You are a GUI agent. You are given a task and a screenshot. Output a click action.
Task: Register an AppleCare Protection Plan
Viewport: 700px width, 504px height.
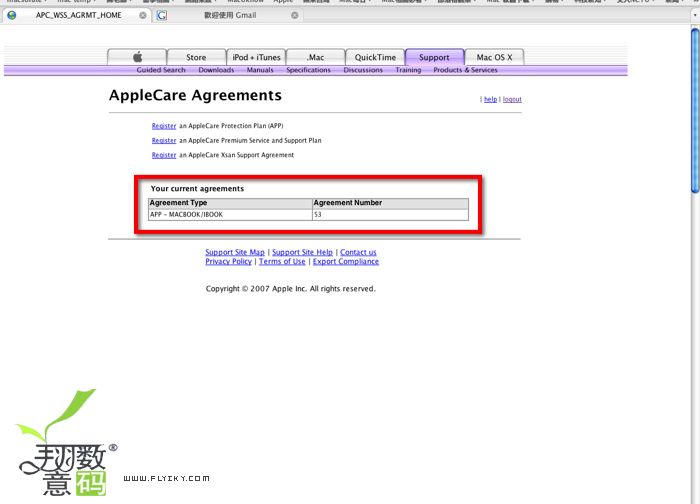164,126
